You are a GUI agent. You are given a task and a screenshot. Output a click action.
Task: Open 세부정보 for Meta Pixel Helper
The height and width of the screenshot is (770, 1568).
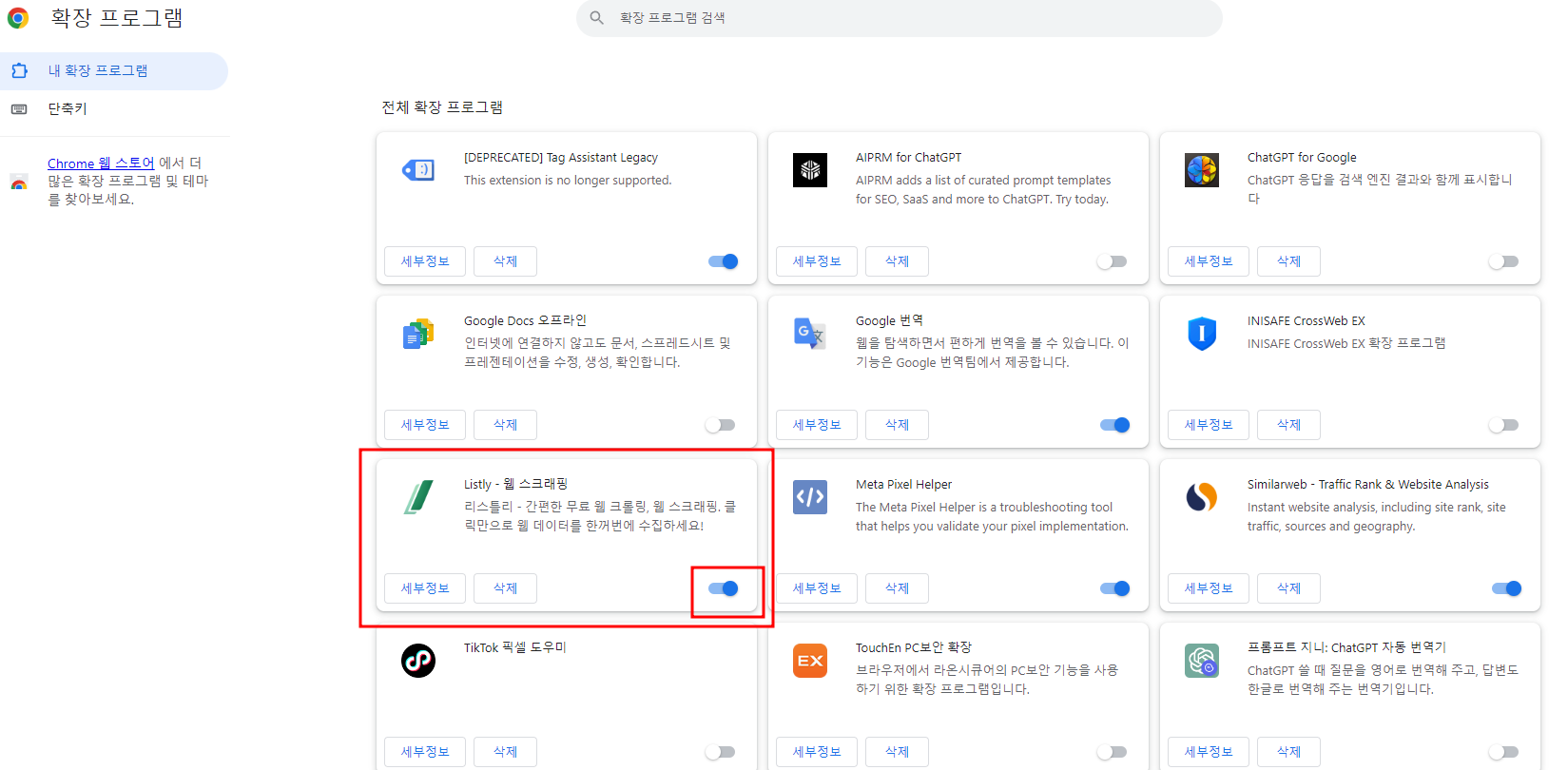(817, 588)
